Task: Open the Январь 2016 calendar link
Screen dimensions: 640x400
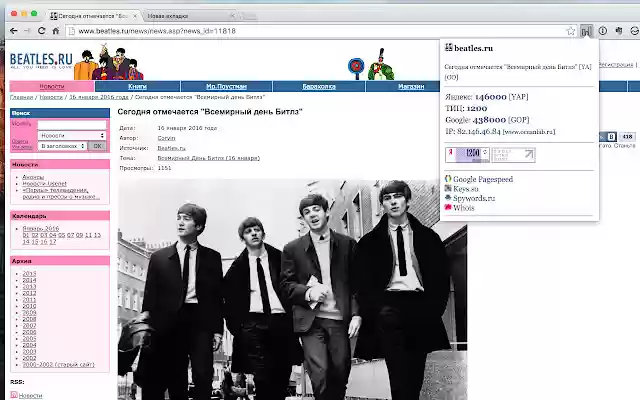Action: click(41, 228)
